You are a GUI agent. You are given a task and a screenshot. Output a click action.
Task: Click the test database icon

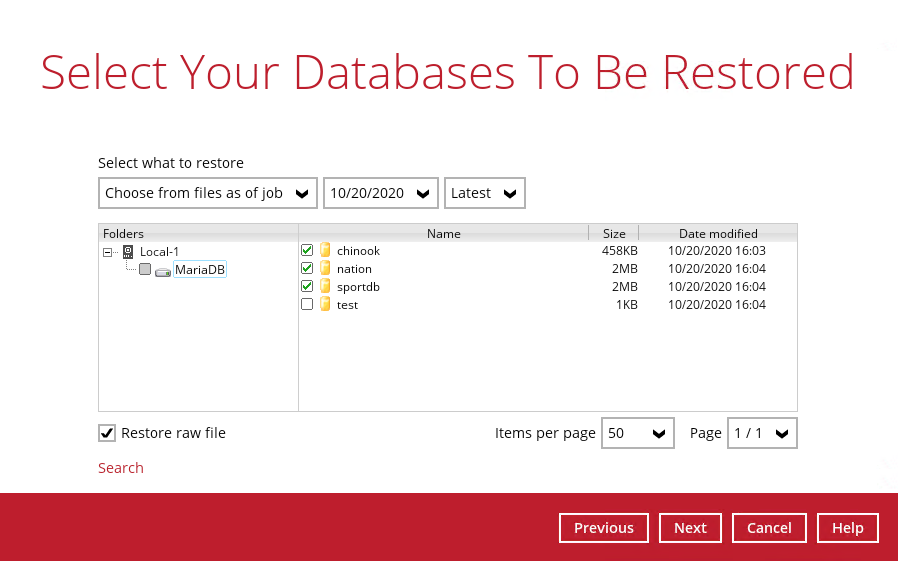pos(325,305)
